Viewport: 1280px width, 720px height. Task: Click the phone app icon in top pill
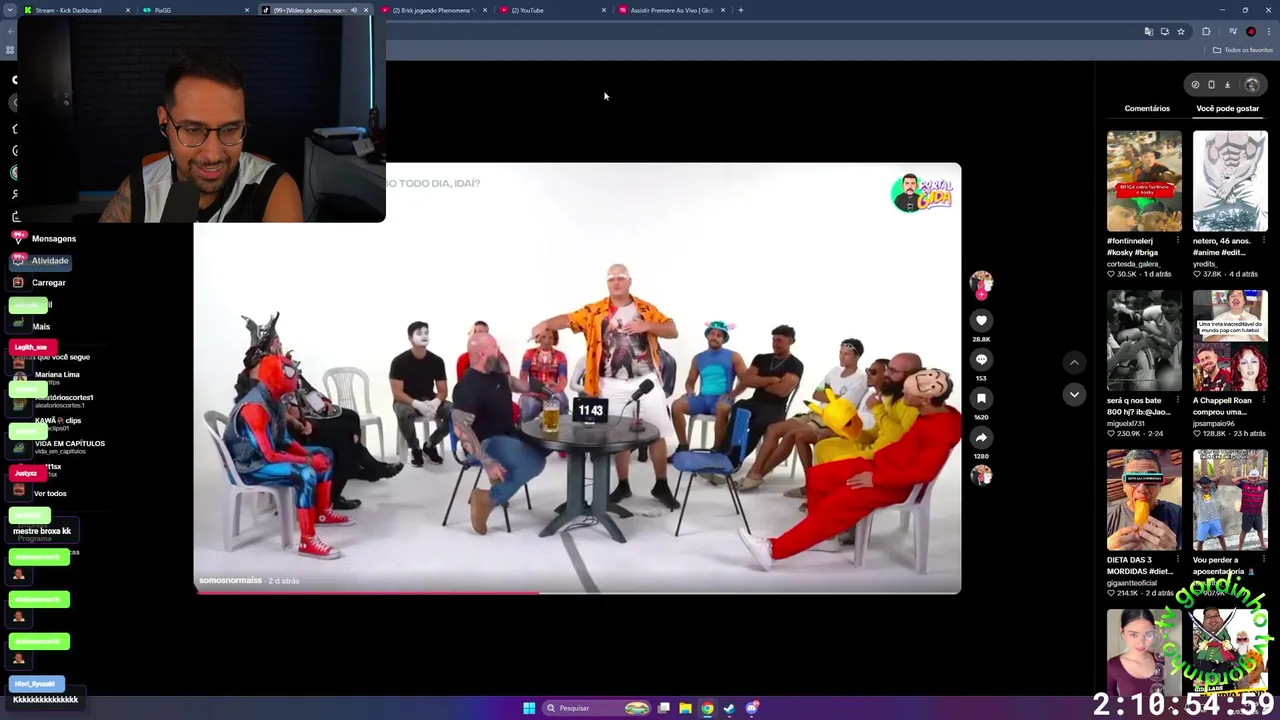[x=1211, y=85]
